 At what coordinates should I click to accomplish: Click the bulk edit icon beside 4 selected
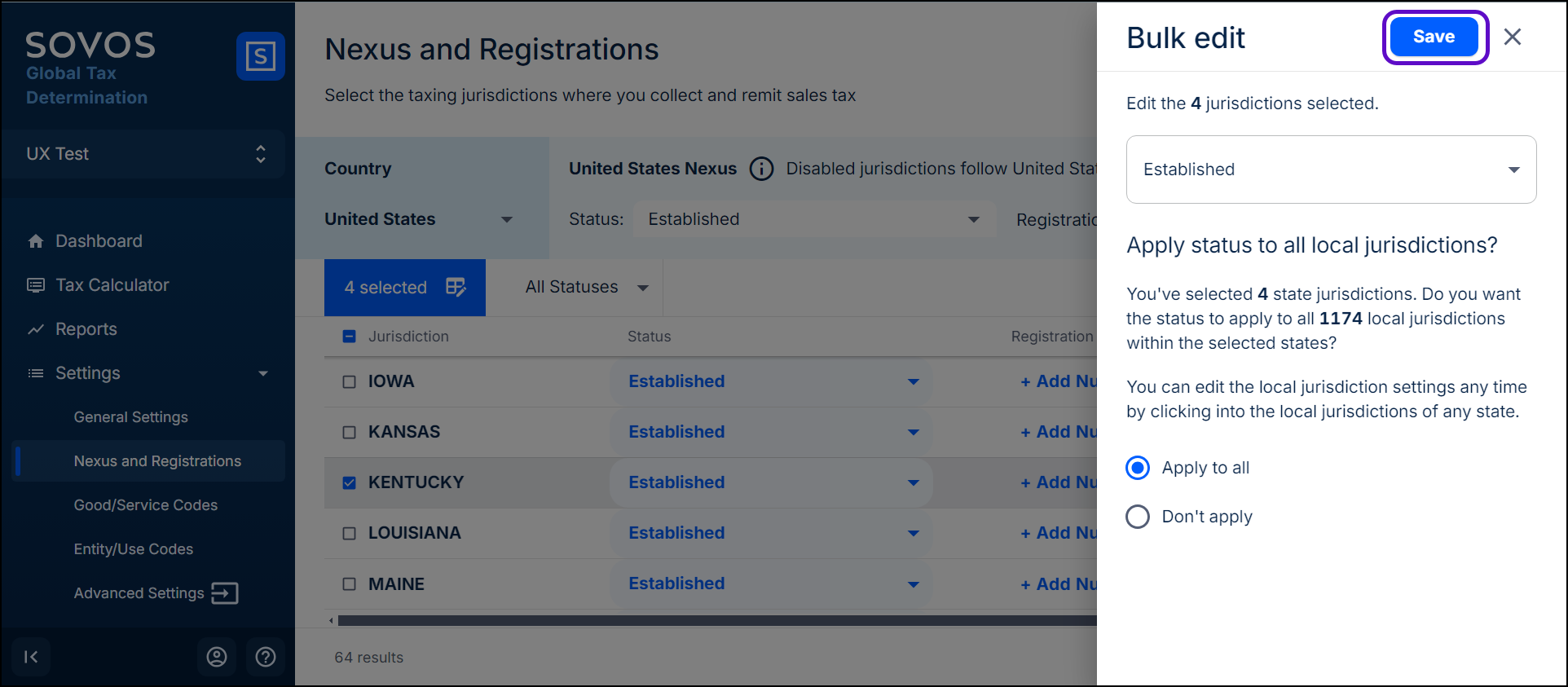pyautogui.click(x=456, y=287)
